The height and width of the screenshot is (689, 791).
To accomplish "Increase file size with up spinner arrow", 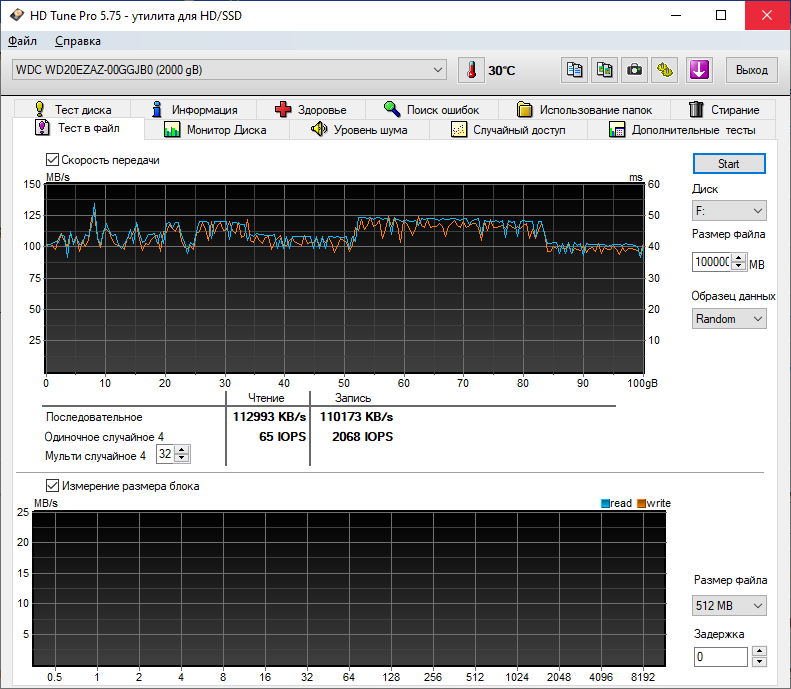I will 739,258.
